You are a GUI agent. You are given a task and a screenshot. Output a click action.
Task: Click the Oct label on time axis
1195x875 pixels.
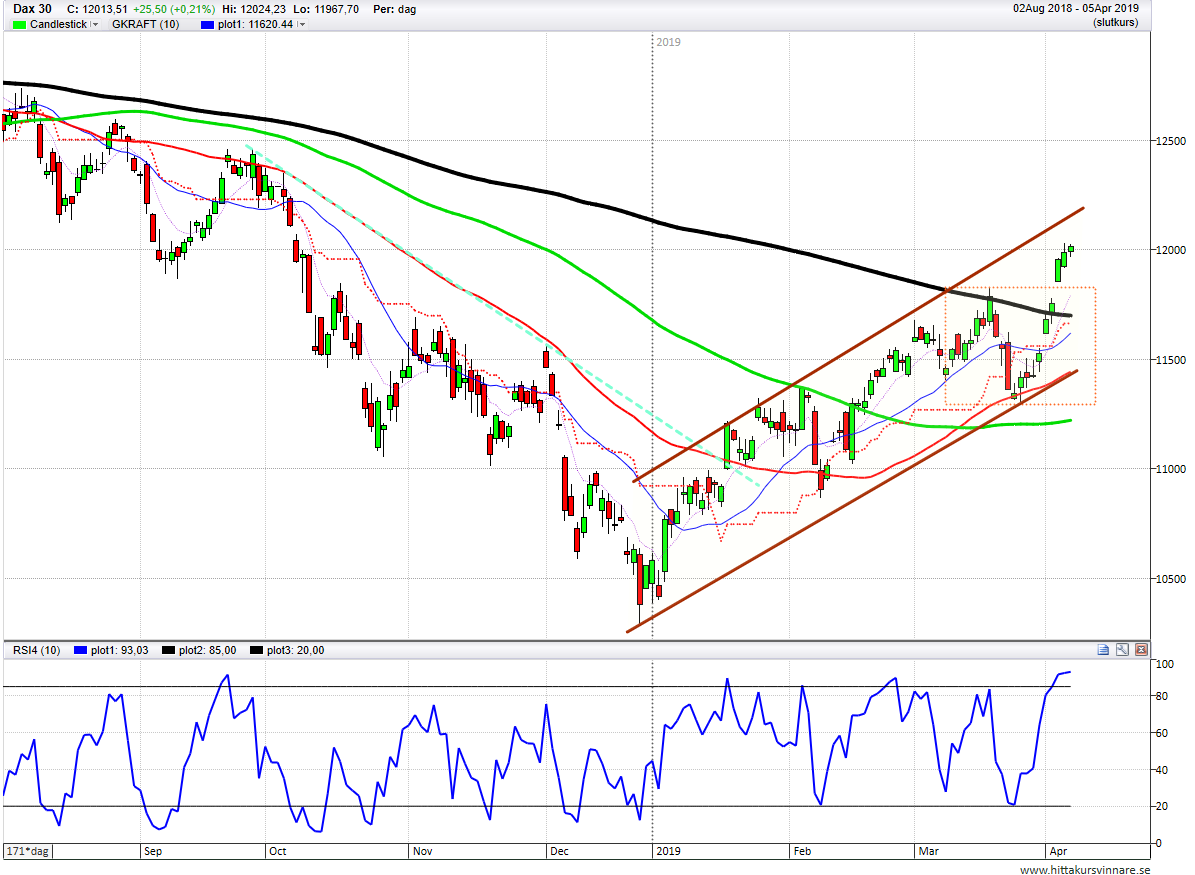(277, 851)
